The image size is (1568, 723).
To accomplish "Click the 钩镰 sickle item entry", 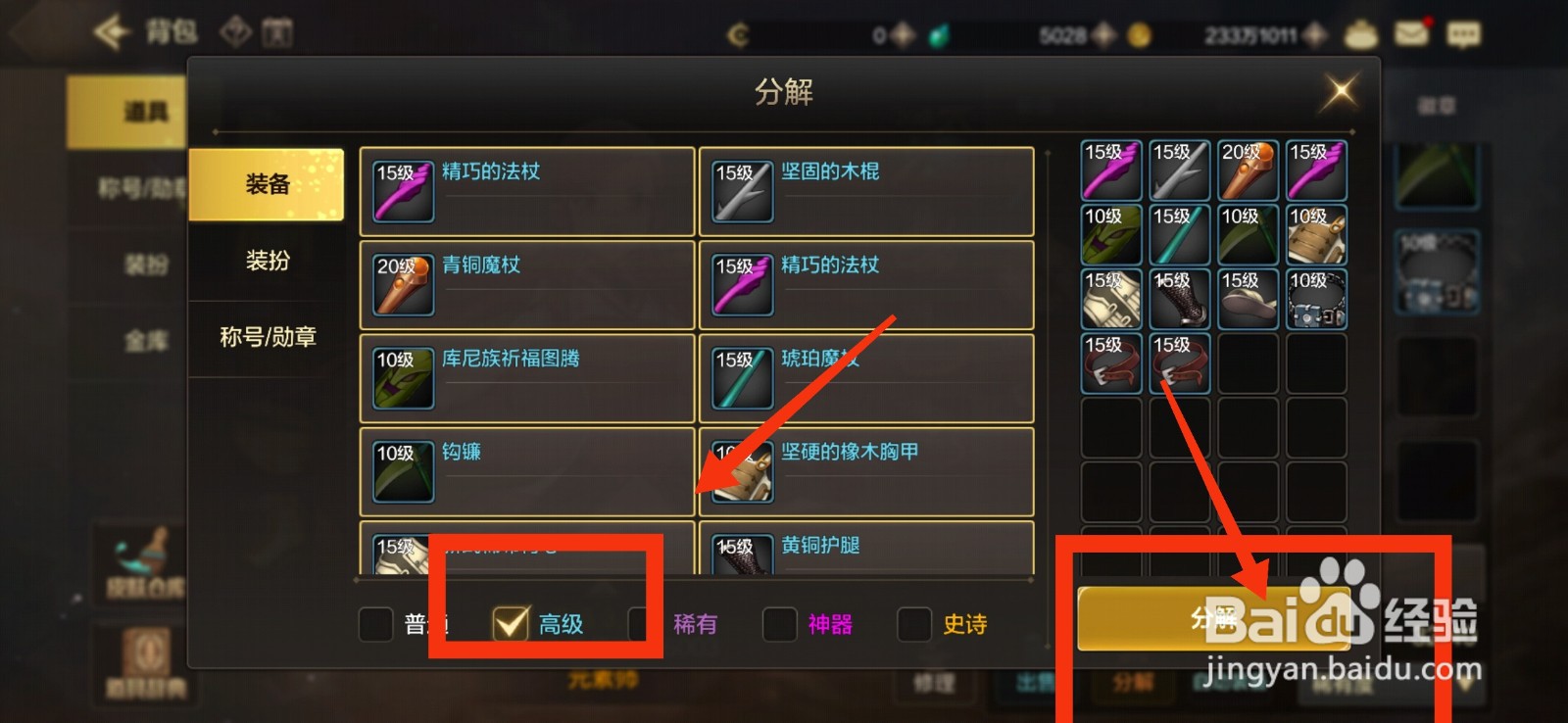I will click(527, 471).
